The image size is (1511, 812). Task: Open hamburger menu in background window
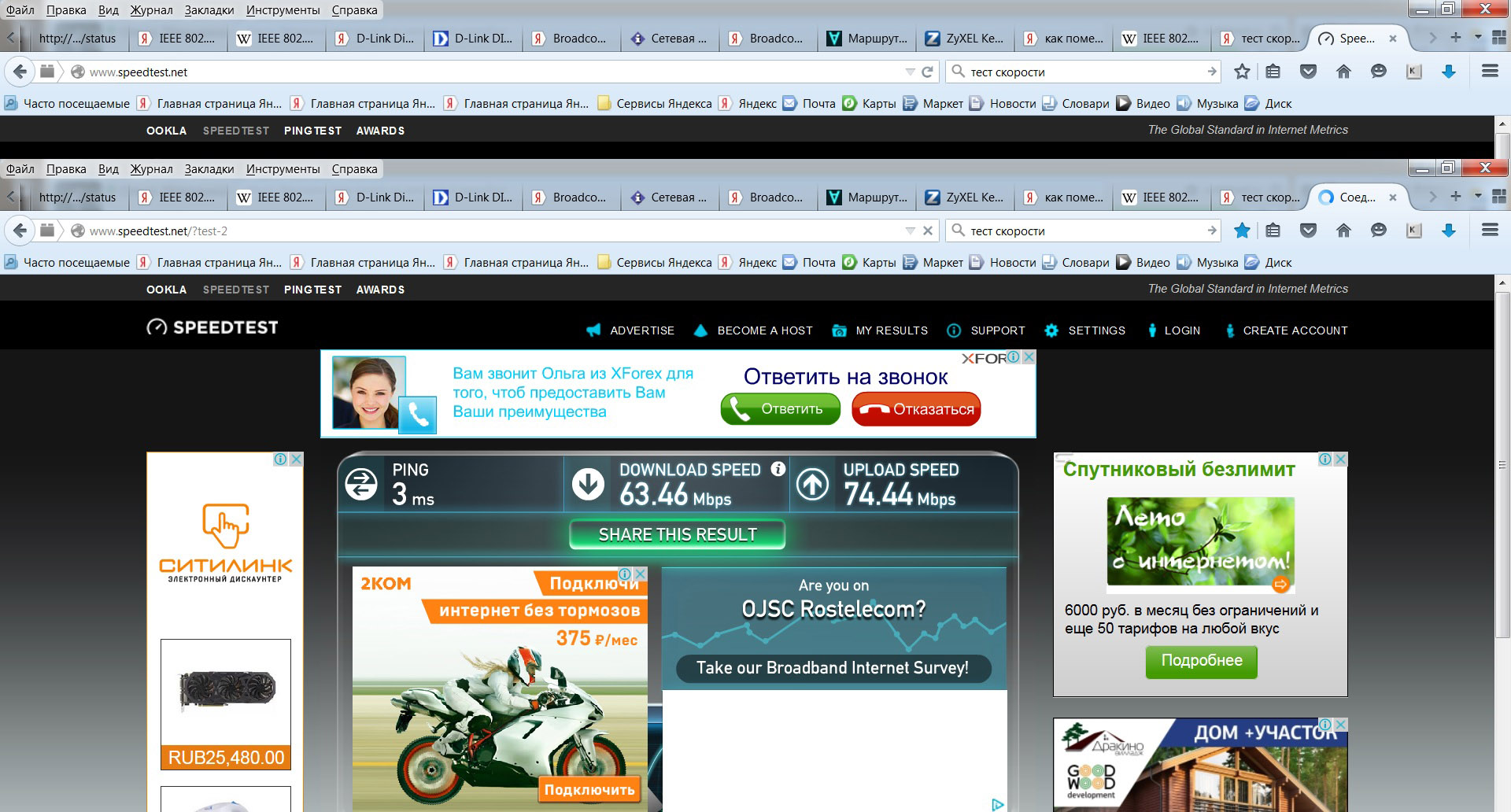click(x=1489, y=71)
